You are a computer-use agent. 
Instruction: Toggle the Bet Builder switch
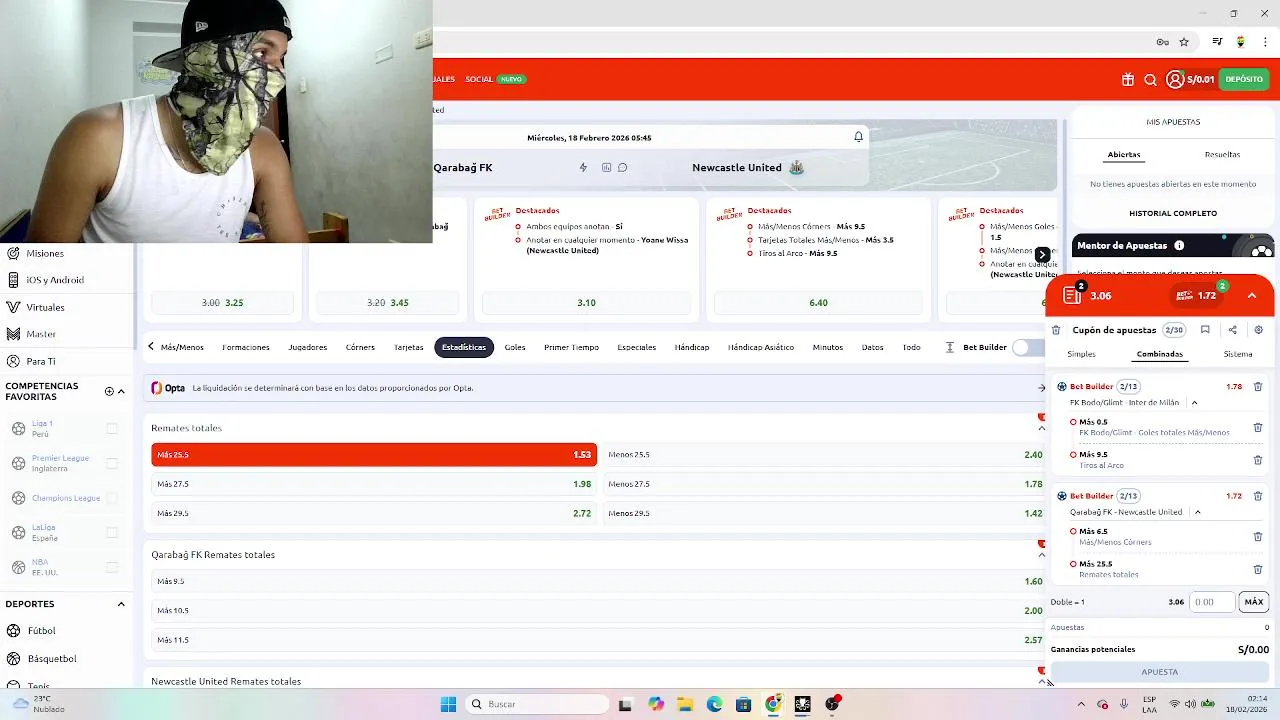(x=1028, y=347)
